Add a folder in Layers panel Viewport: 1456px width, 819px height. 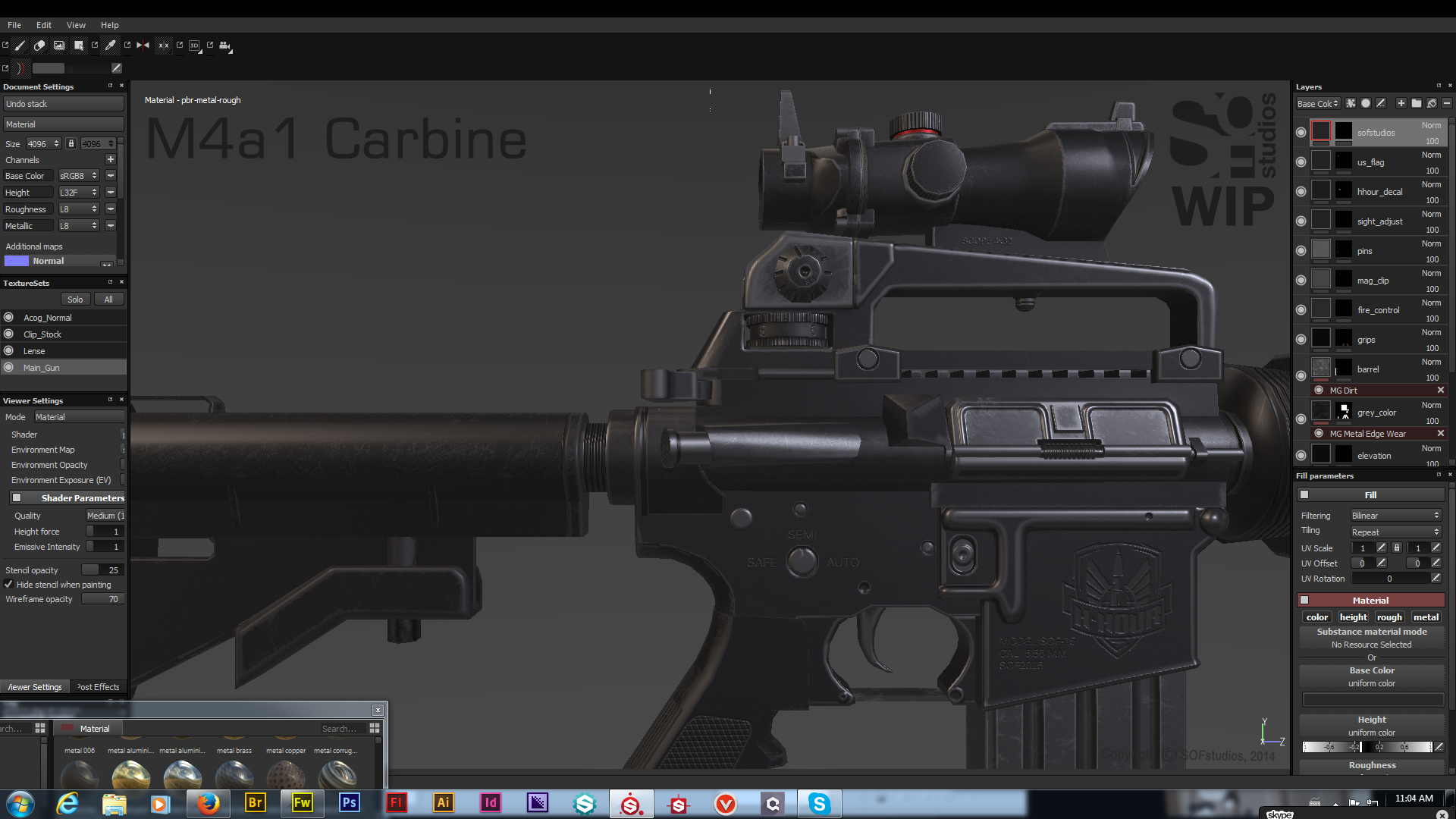1416,103
